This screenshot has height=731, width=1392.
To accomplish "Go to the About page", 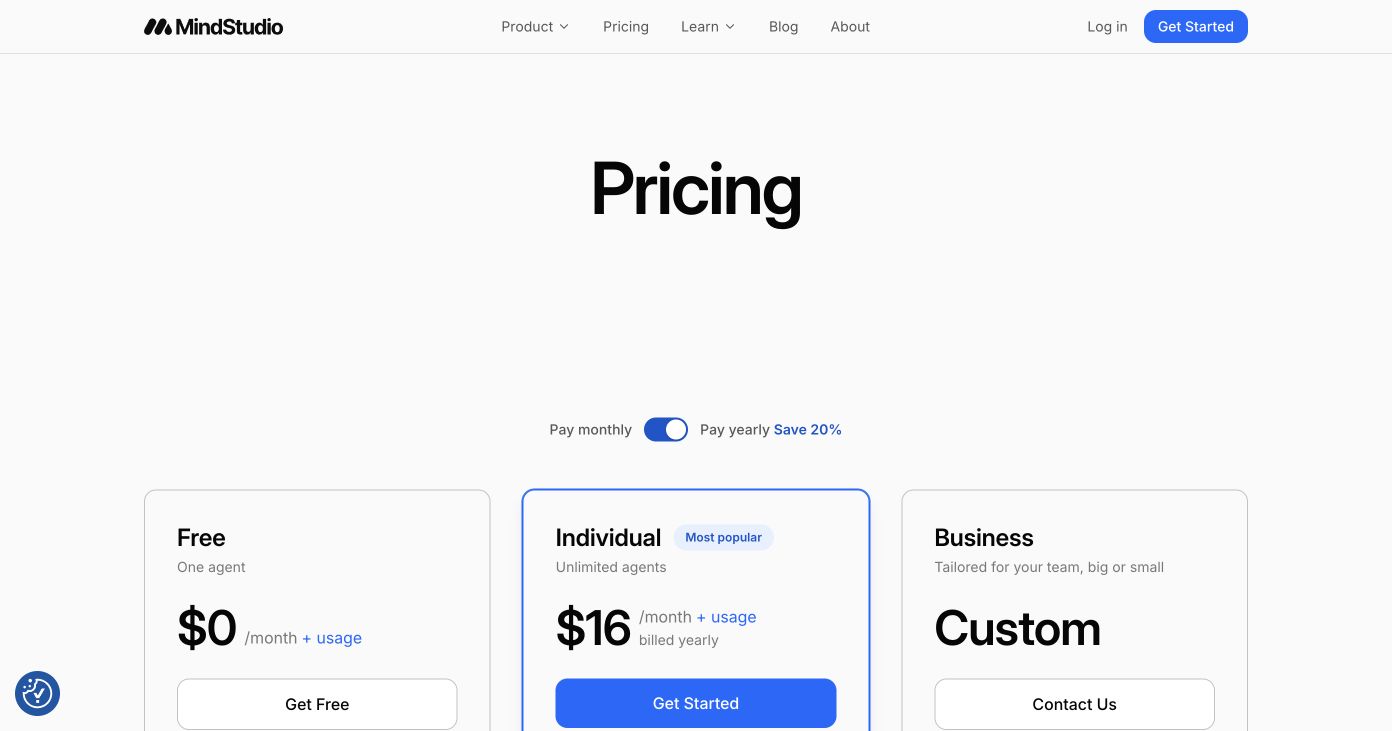I will coord(850,27).
